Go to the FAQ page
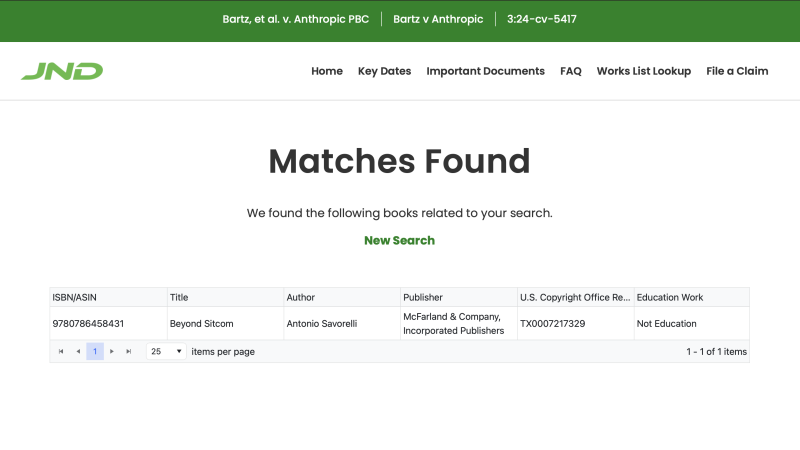Viewport: 800px width, 450px height. (570, 71)
